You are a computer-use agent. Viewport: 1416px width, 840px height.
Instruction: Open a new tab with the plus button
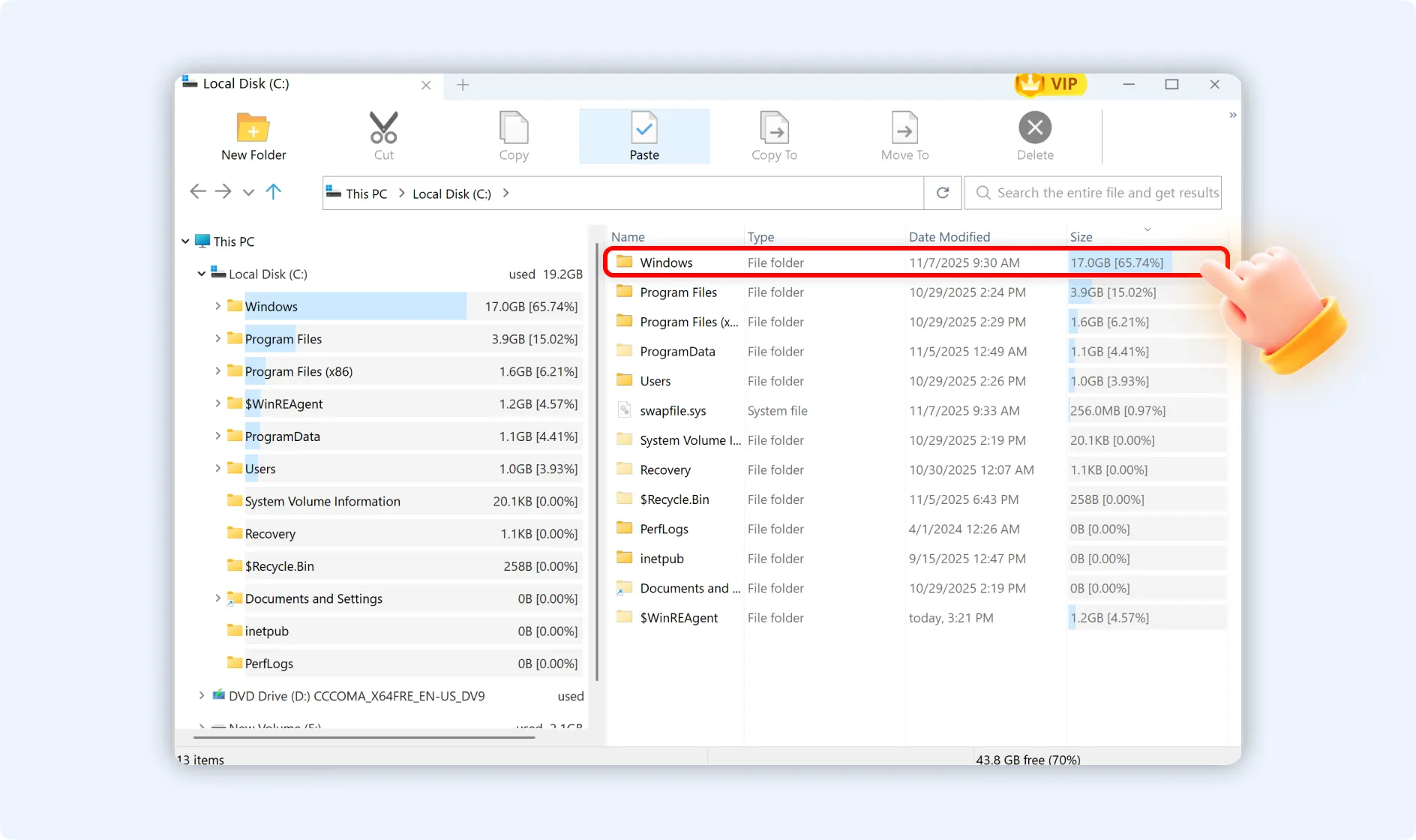coord(462,85)
